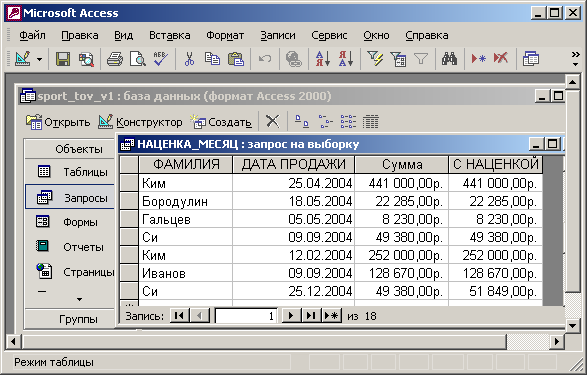This screenshot has width=587, height=375.
Task: Go to the last record button
Action: point(311,316)
